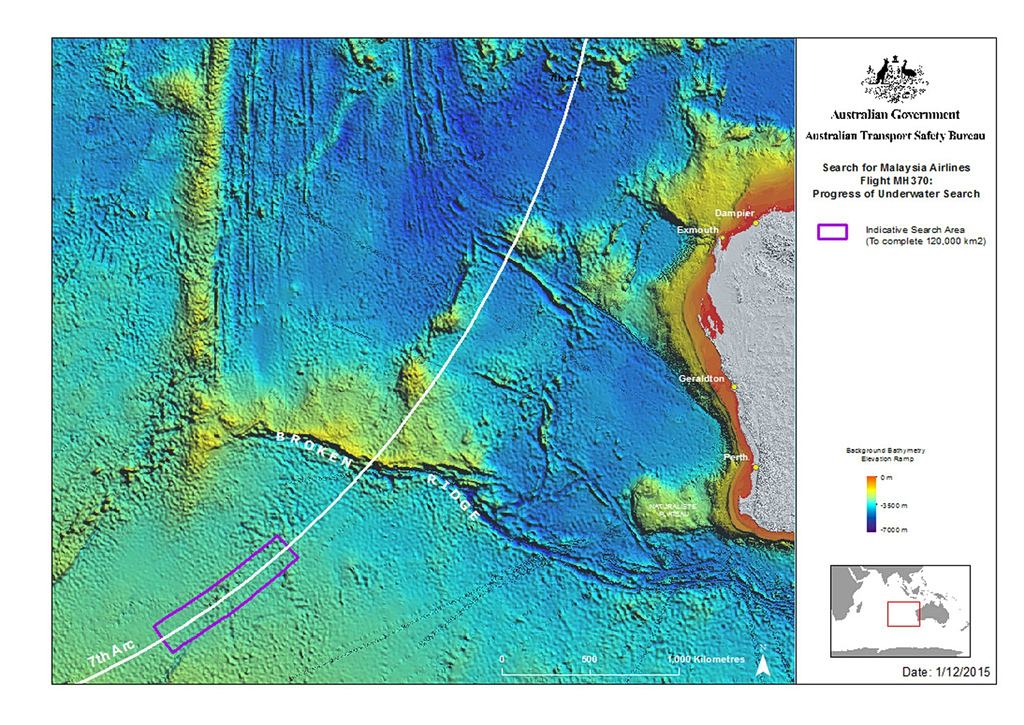Click the "Indicative Search Area" legend label
Screen dimensions: 1024x725
tap(915, 230)
